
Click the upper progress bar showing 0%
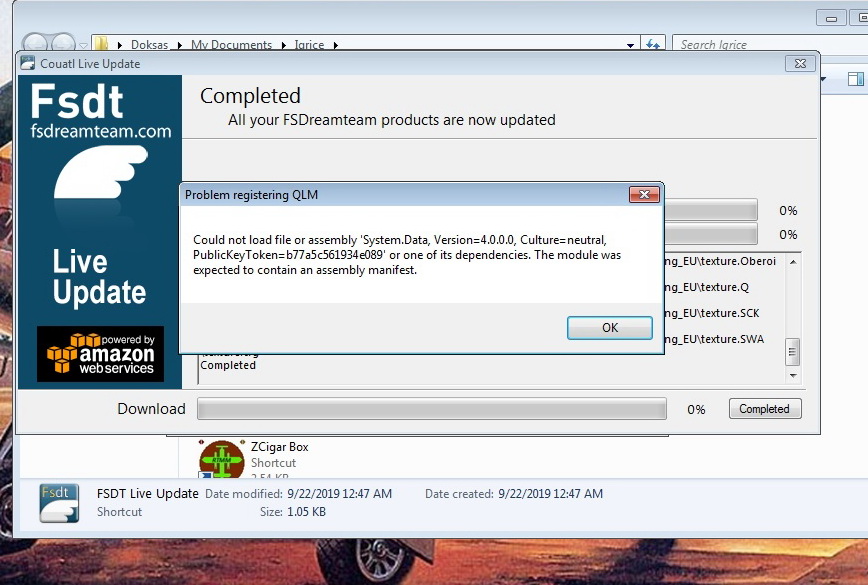tap(711, 210)
